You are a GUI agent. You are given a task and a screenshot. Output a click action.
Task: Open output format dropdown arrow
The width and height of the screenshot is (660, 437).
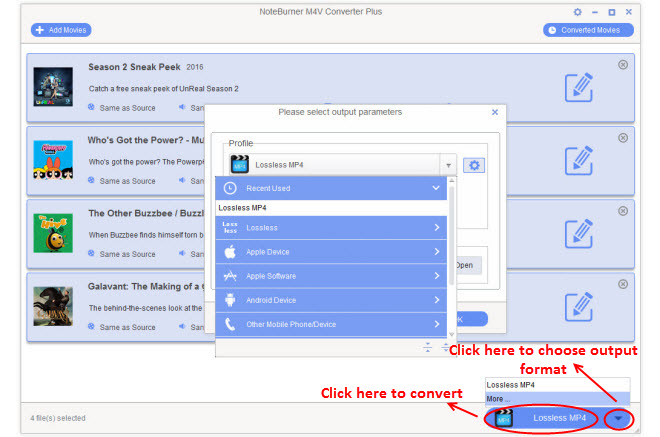point(618,418)
